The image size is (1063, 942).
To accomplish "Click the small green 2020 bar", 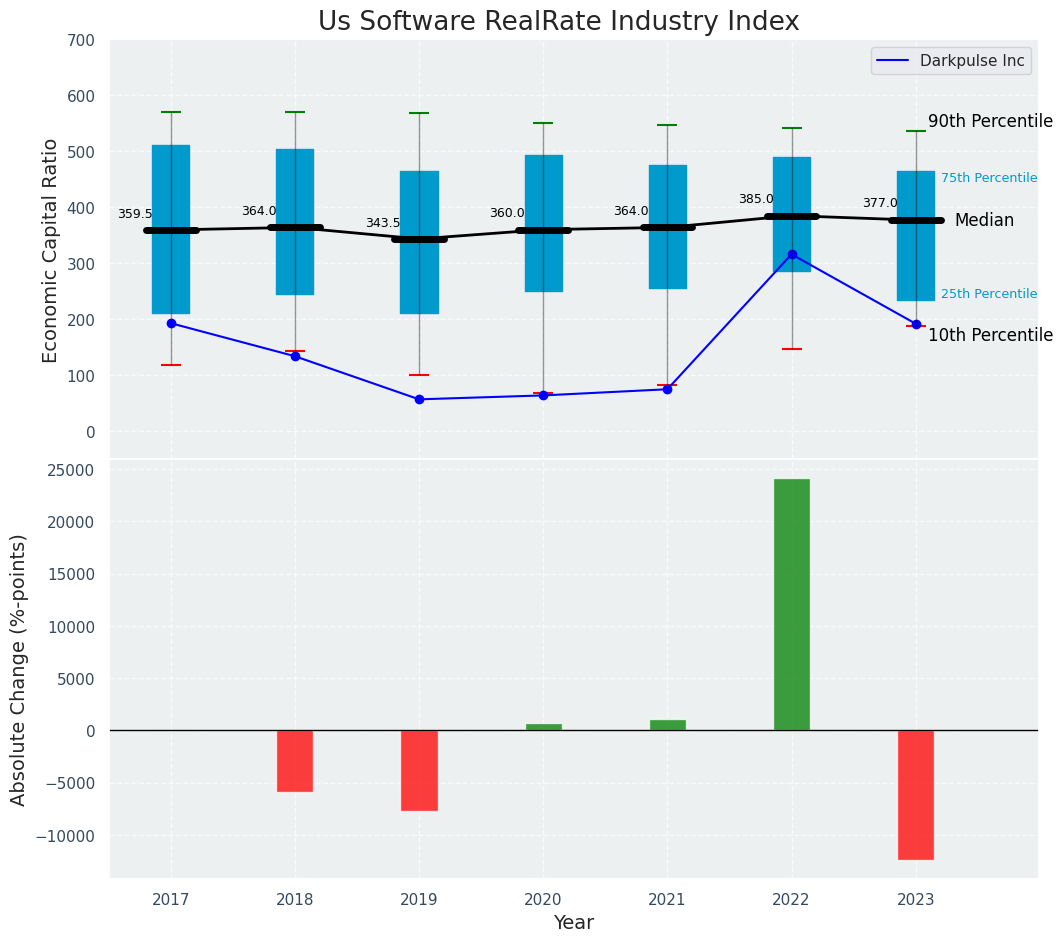I will 544,727.
